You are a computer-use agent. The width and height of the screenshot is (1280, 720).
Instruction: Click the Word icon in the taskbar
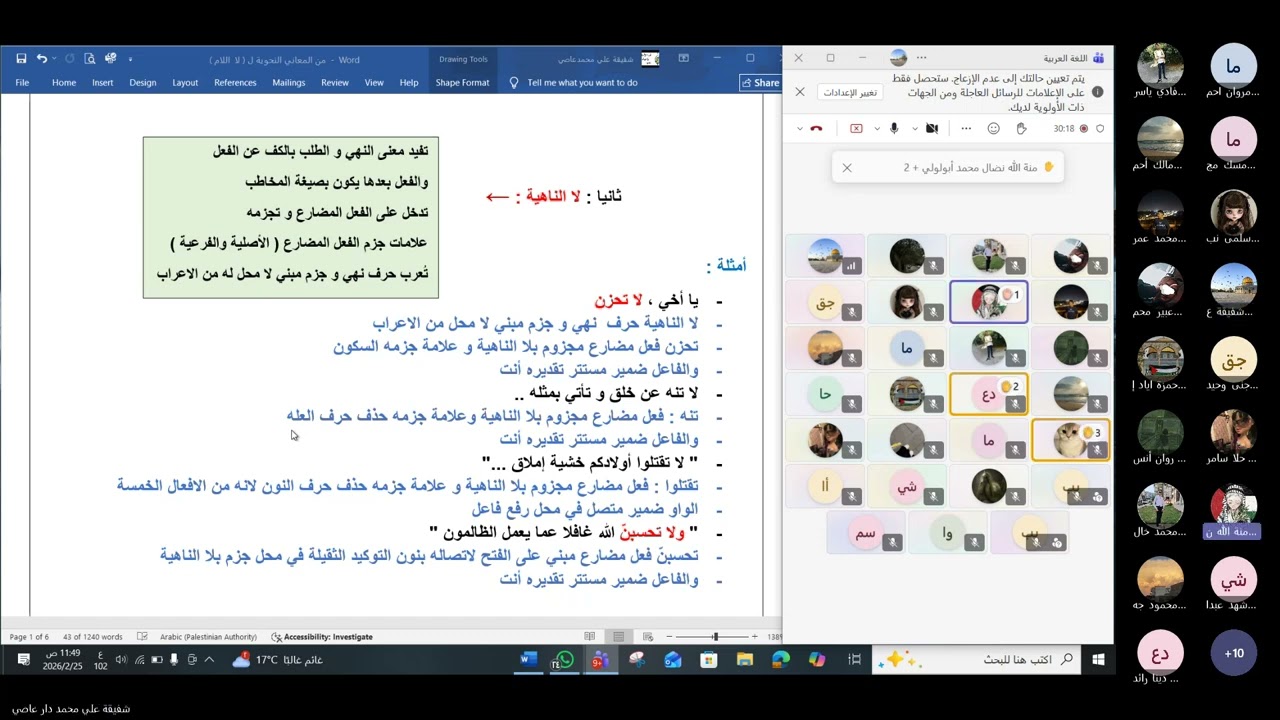pyautogui.click(x=529, y=660)
